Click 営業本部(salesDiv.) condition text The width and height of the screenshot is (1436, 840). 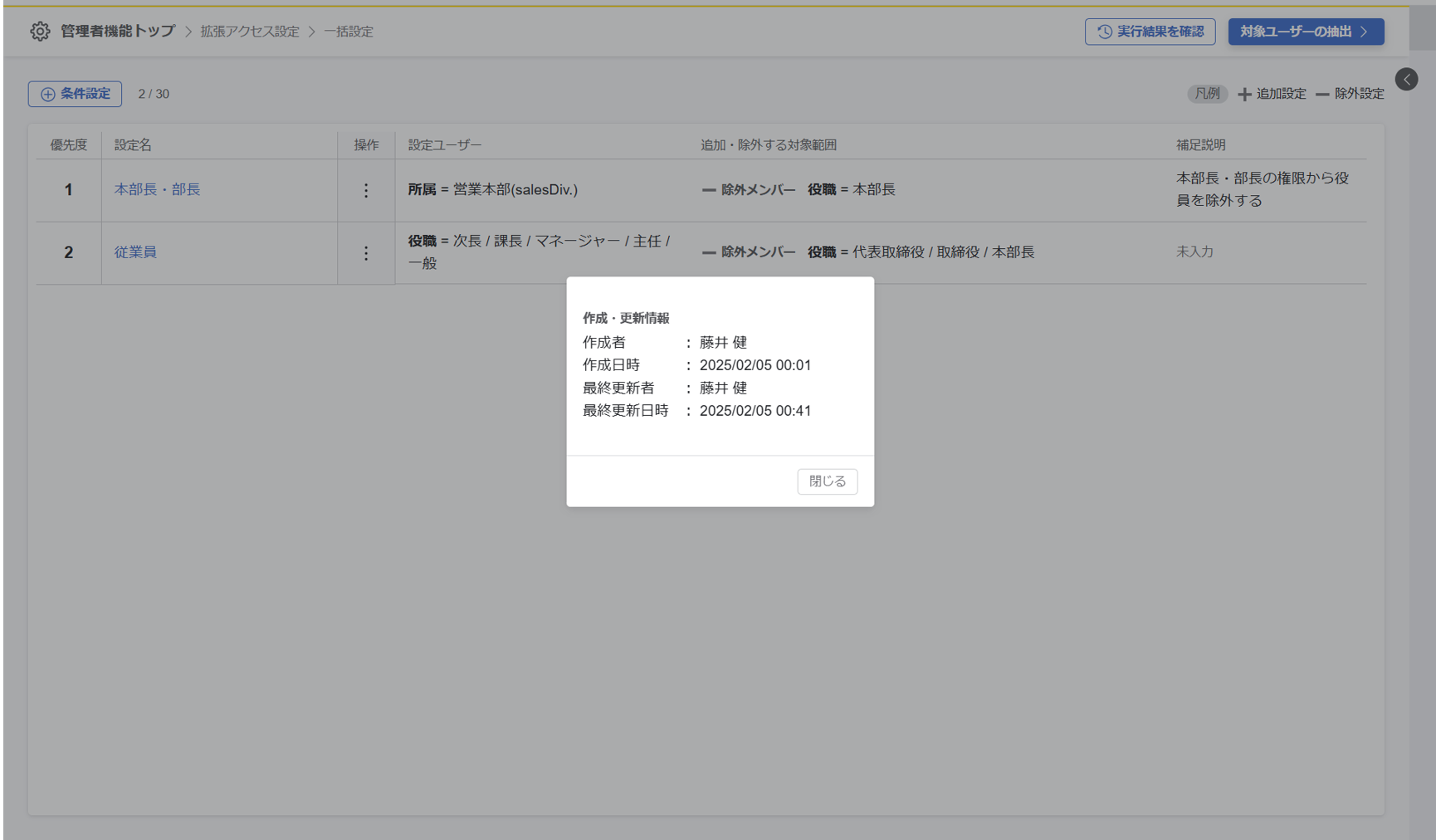515,190
